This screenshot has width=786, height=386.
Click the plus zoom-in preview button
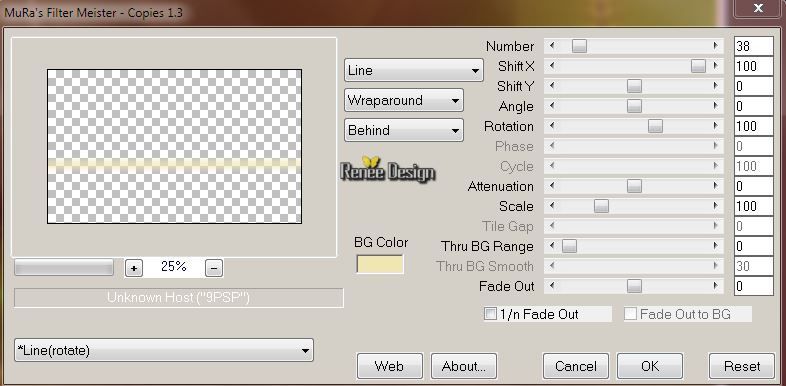point(133,268)
